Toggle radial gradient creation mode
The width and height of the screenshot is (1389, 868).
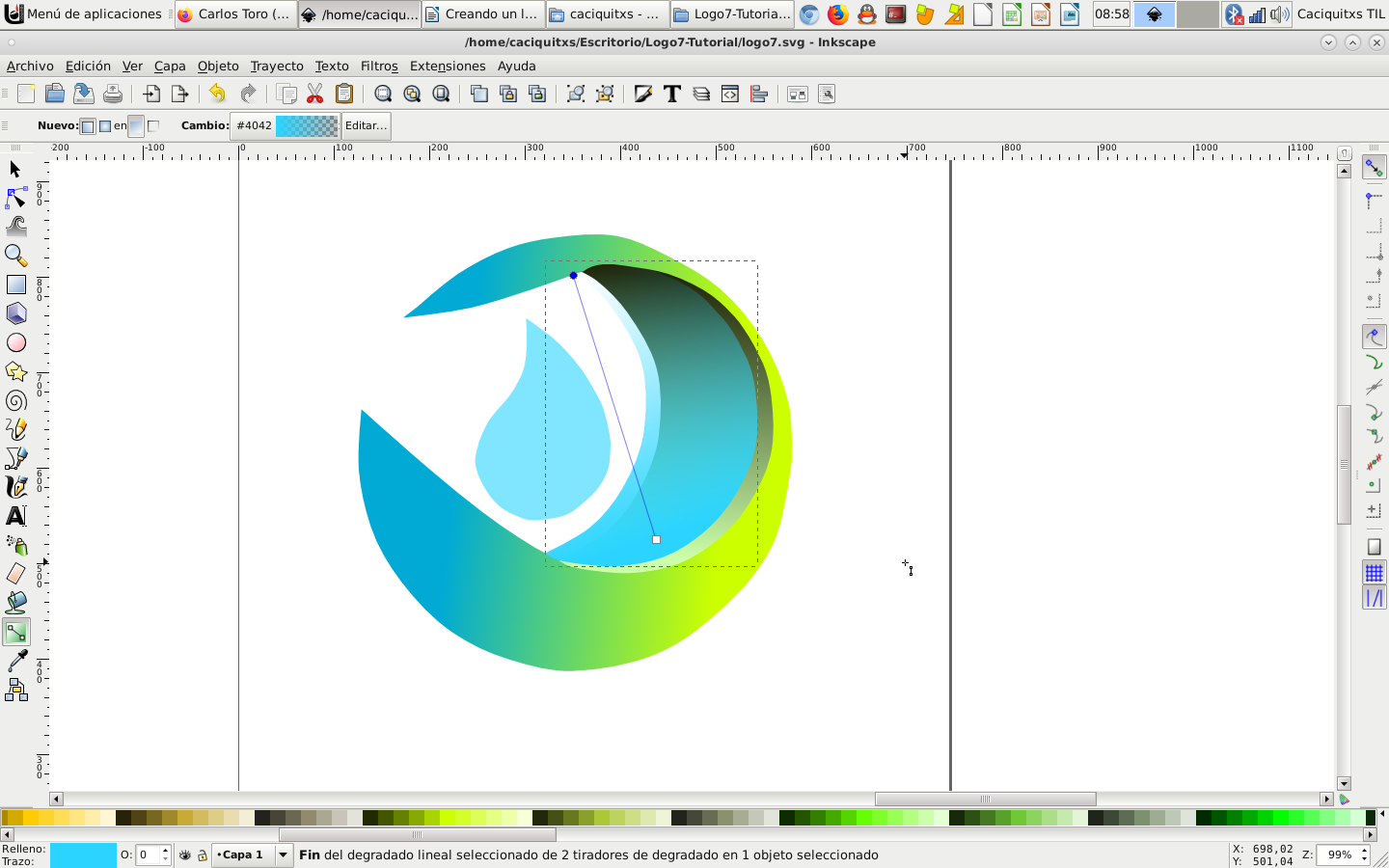(105, 125)
